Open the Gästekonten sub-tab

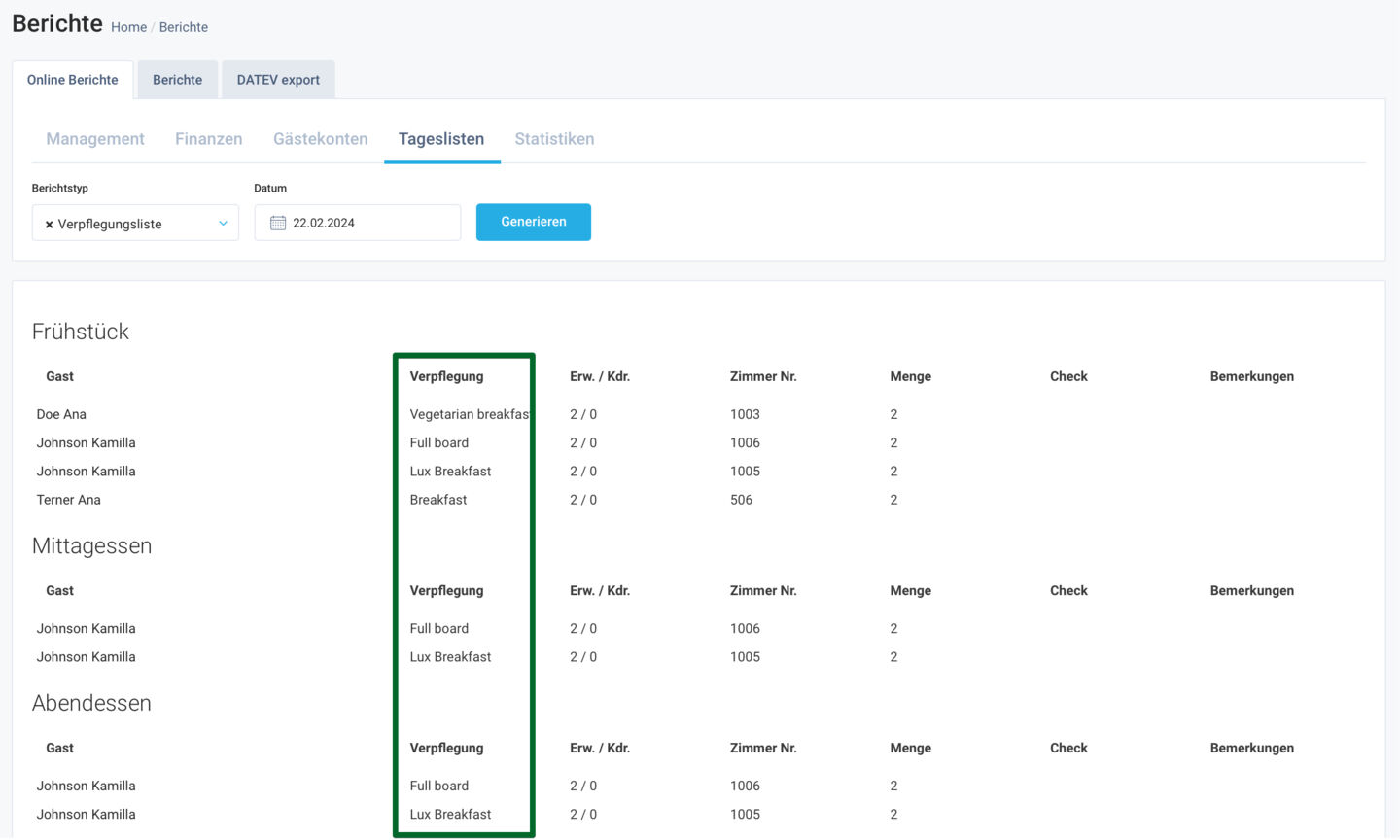pos(321,139)
